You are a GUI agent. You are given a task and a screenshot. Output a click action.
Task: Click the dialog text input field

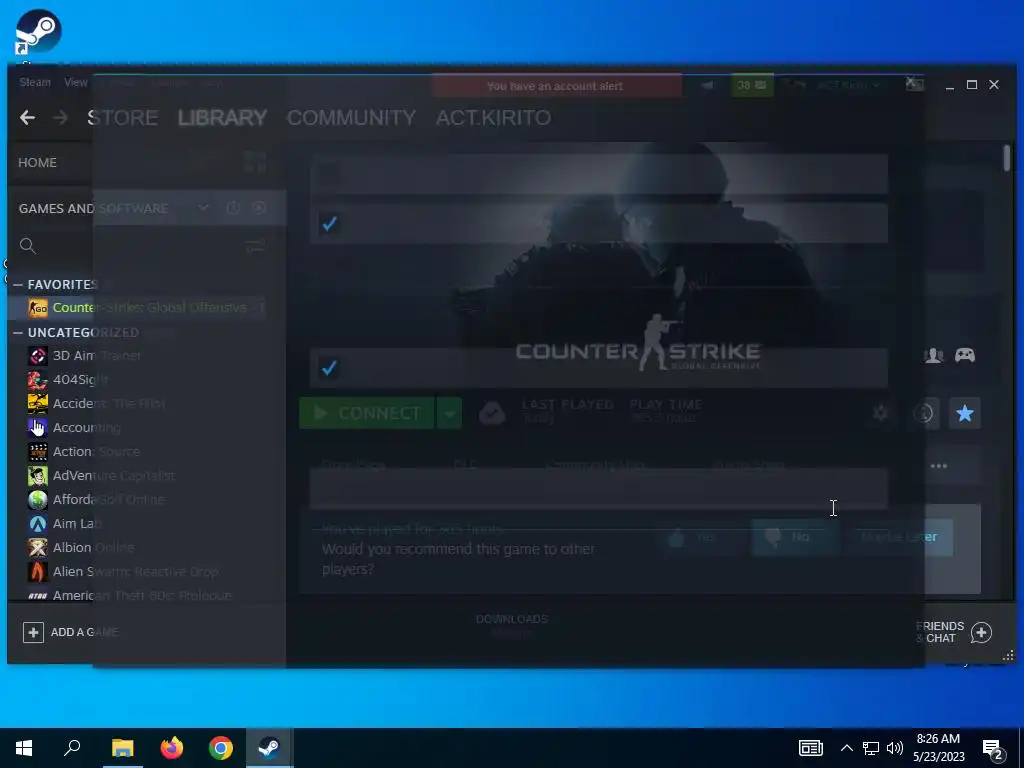click(x=599, y=488)
